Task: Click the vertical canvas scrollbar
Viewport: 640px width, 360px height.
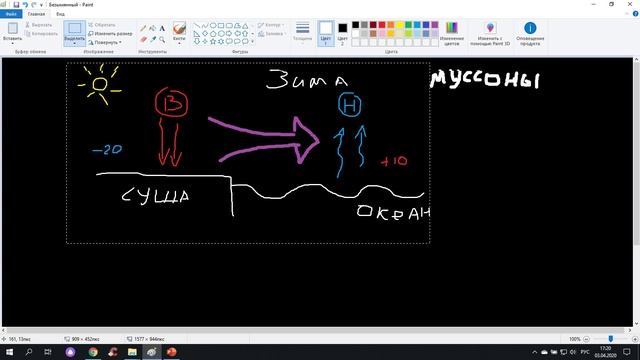Action: pos(636,153)
